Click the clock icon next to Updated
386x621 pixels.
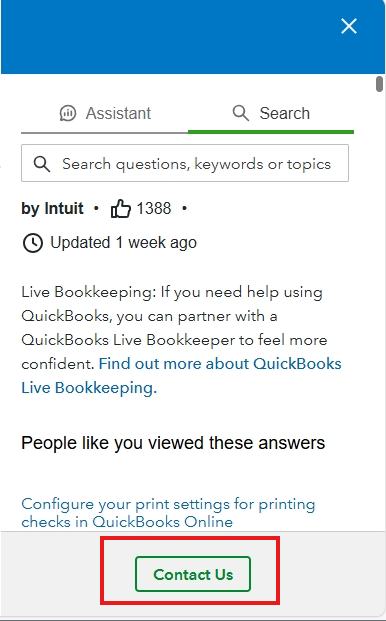[32, 243]
